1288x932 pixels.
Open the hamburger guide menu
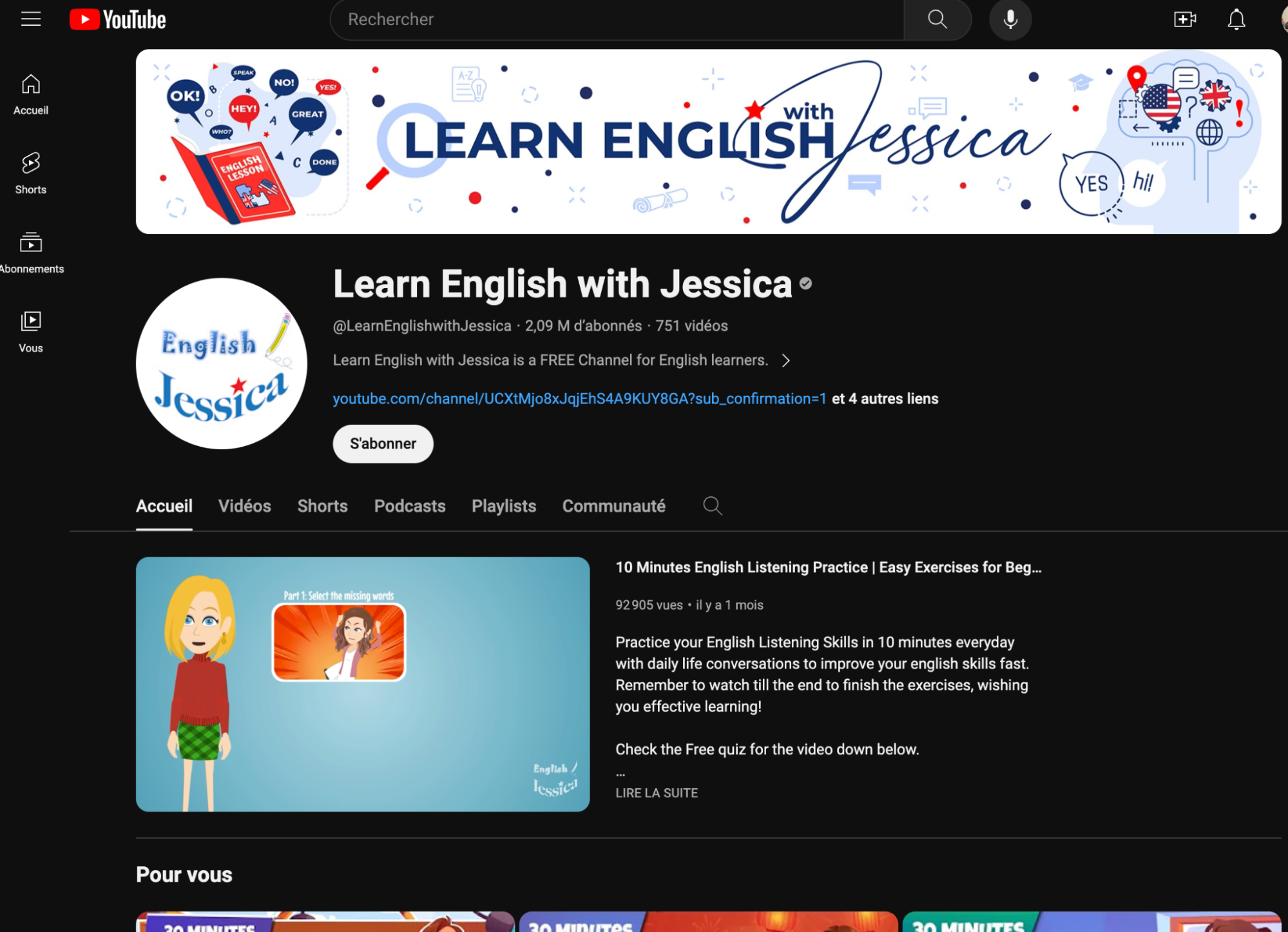click(30, 19)
